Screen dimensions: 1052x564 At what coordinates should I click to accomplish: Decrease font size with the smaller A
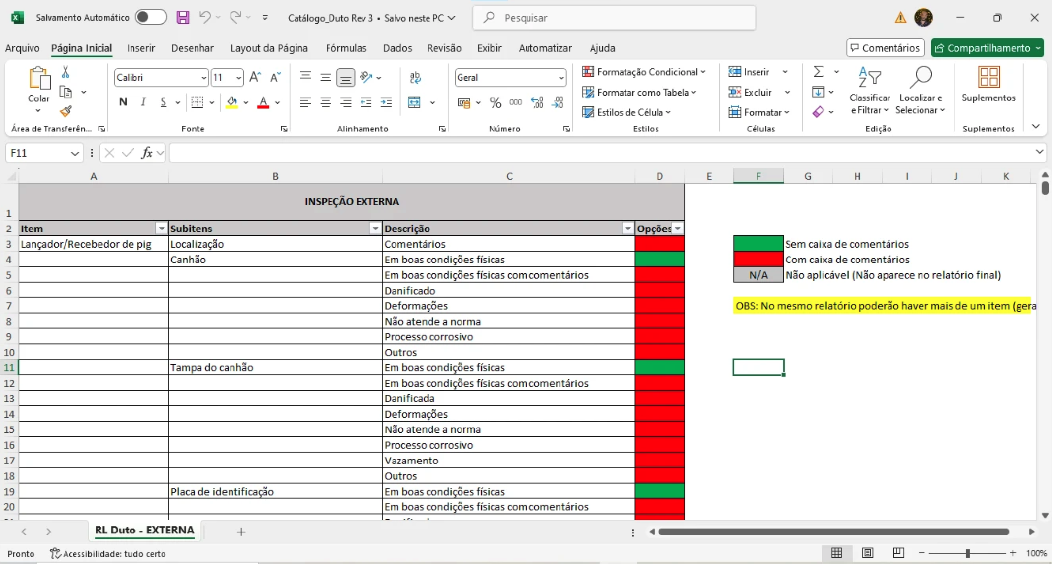point(275,78)
